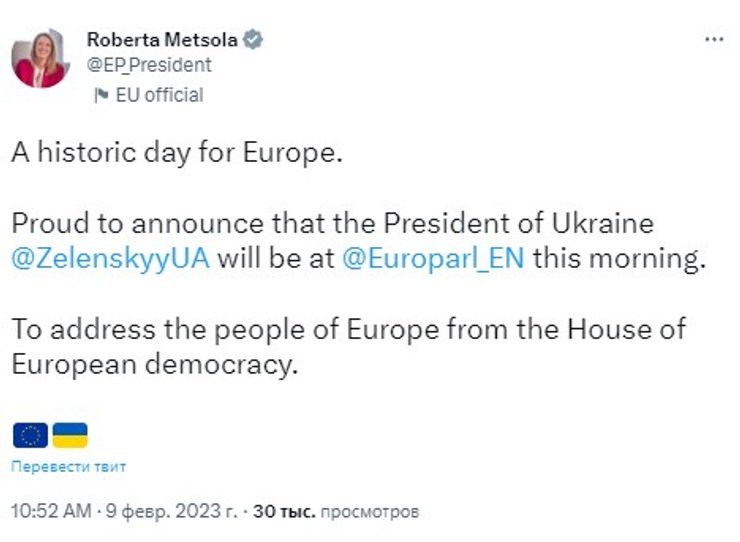Image resolution: width=740 pixels, height=542 pixels.
Task: Click the Ukraine flag emoji
Action: click(x=70, y=435)
